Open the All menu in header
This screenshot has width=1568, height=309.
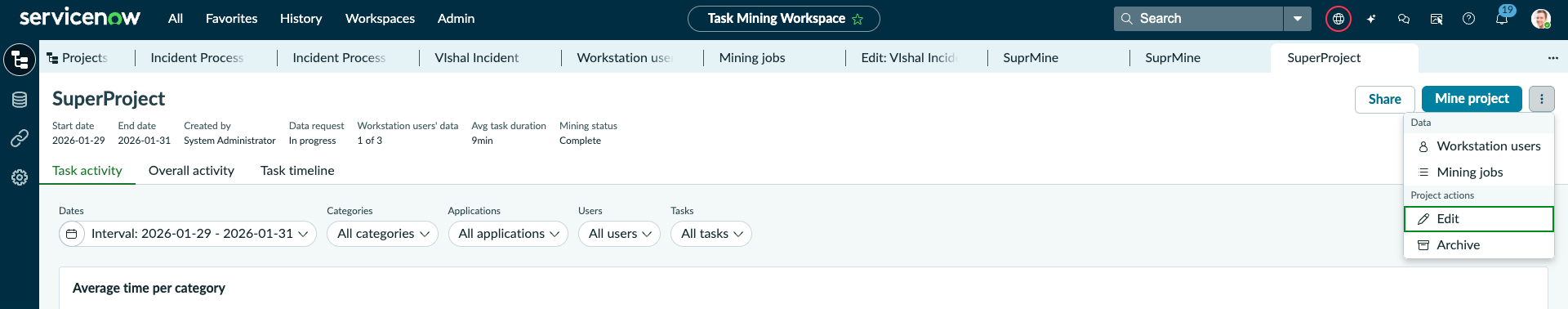(176, 19)
